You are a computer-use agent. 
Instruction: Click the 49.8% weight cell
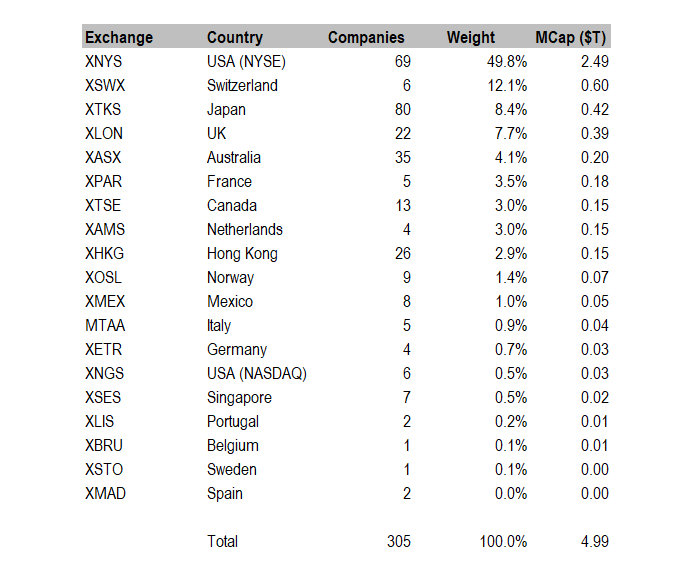pyautogui.click(x=507, y=62)
